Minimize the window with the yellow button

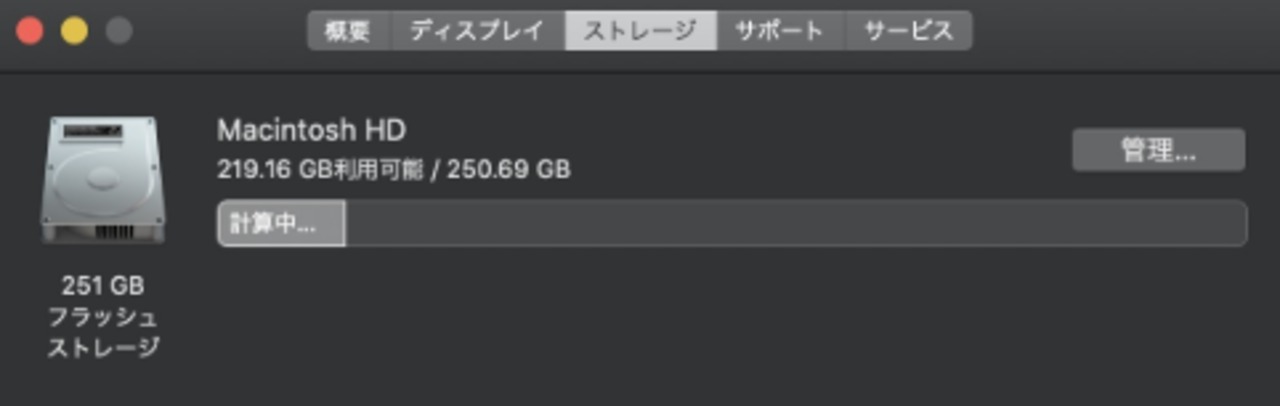(x=74, y=31)
